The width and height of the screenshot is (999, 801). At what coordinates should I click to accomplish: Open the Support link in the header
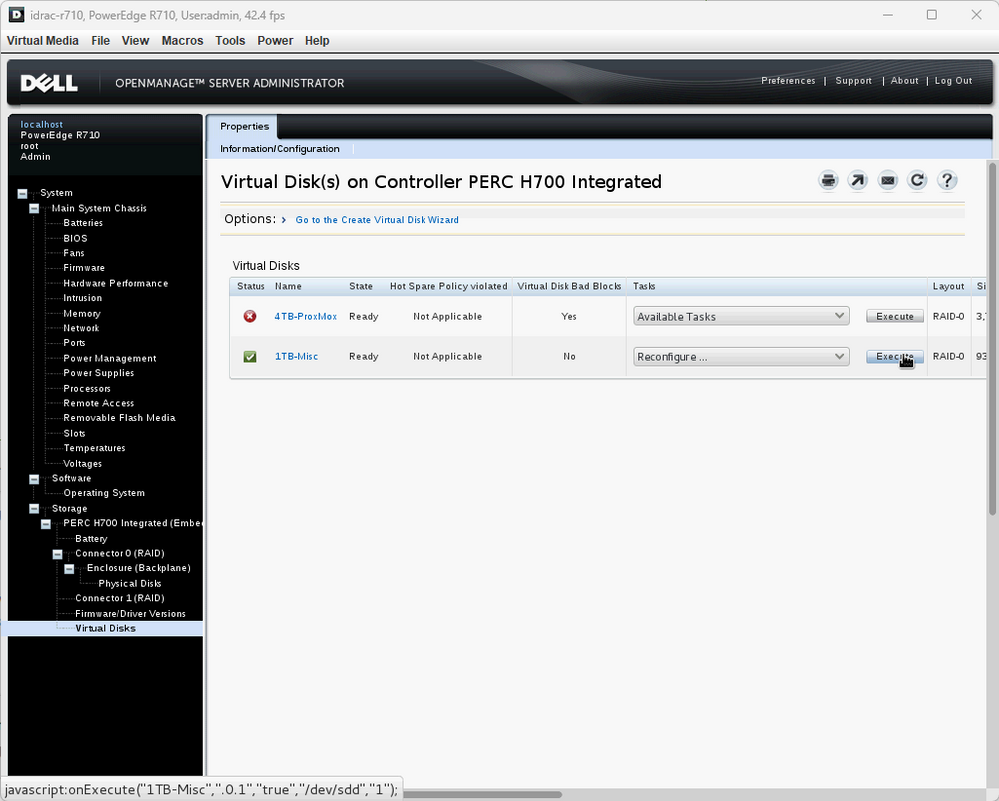(x=854, y=80)
